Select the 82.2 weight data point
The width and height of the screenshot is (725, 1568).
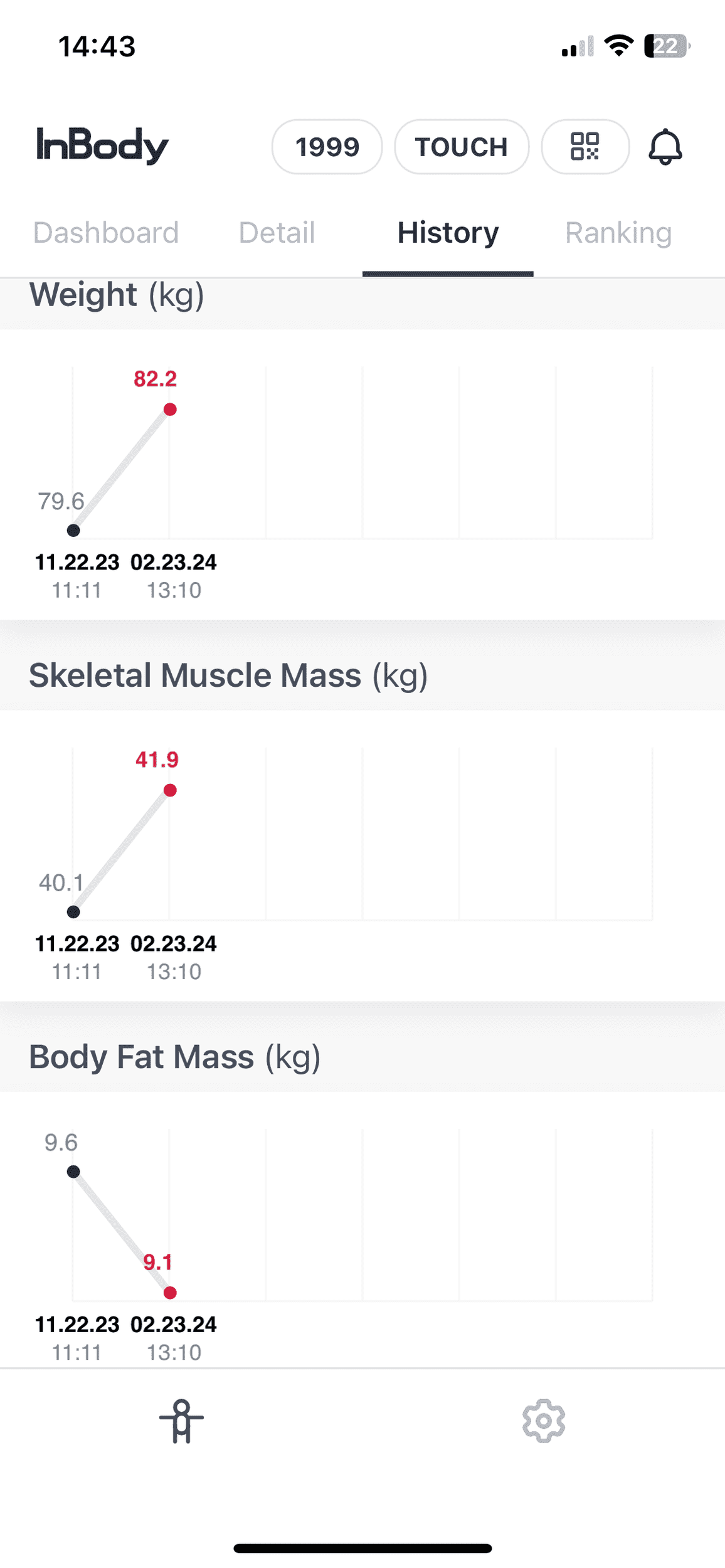click(170, 410)
